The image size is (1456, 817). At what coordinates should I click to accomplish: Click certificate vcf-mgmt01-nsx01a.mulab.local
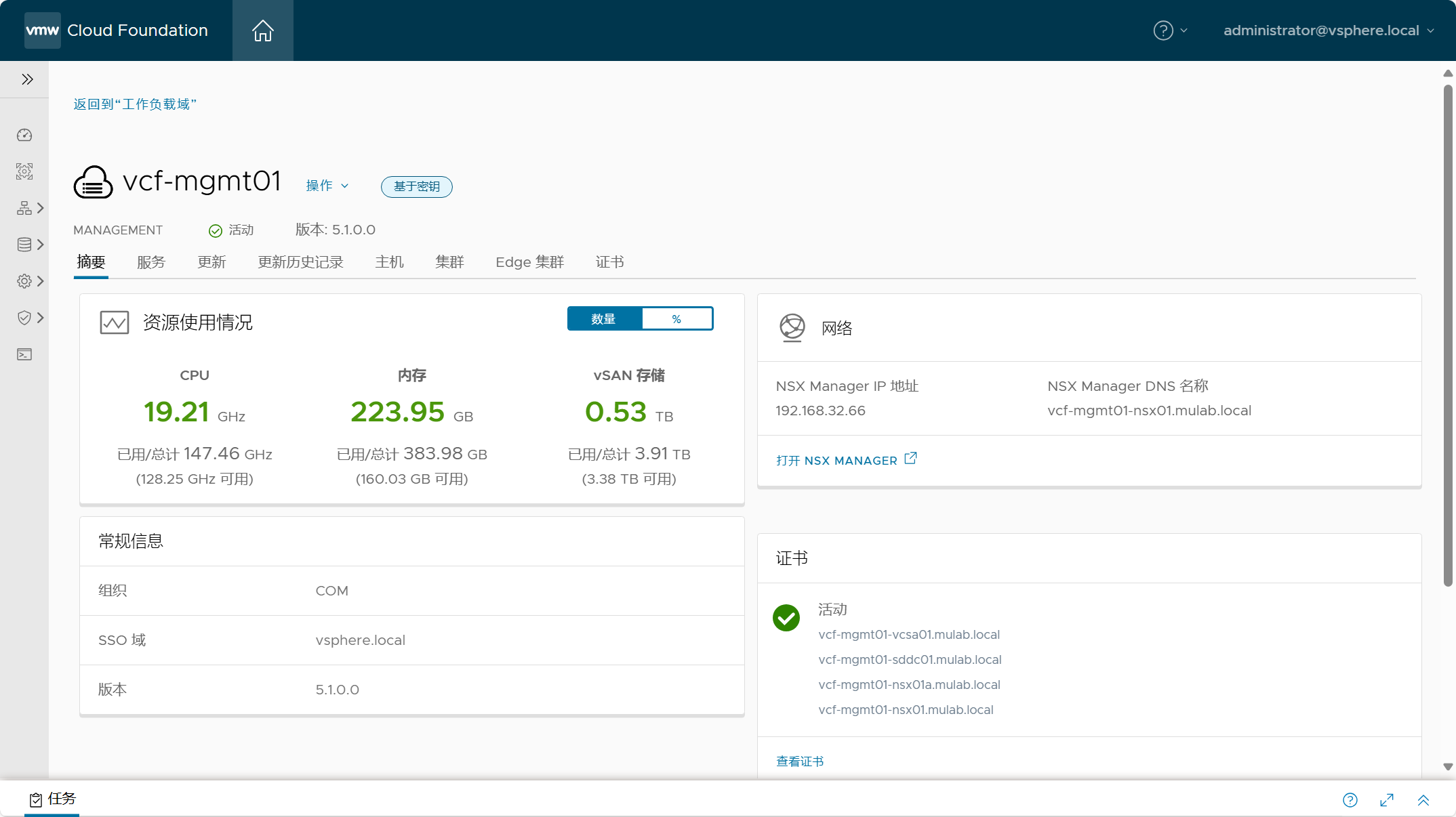(909, 685)
